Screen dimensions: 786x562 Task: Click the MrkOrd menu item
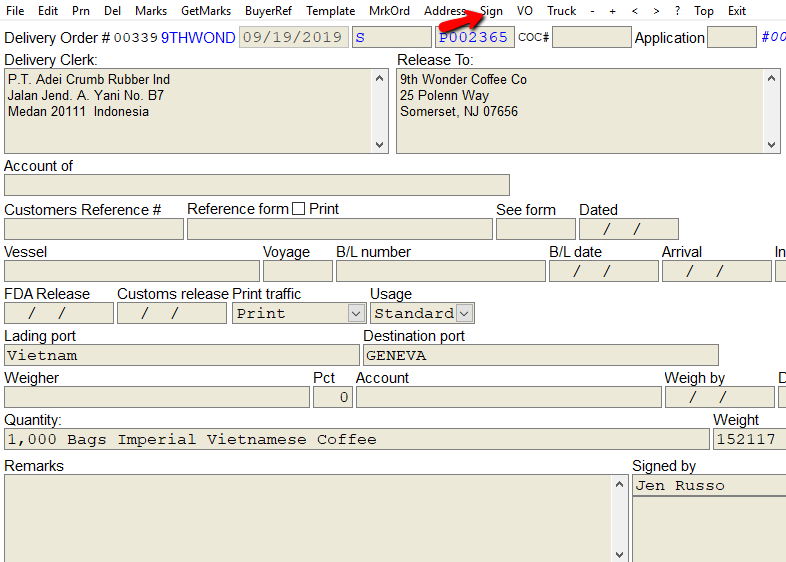pos(389,11)
